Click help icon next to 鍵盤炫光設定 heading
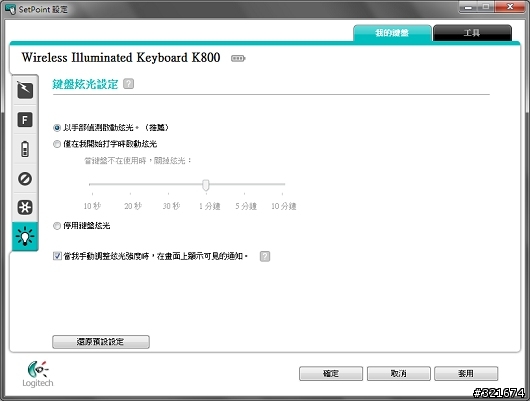530x401 pixels. 128,84
